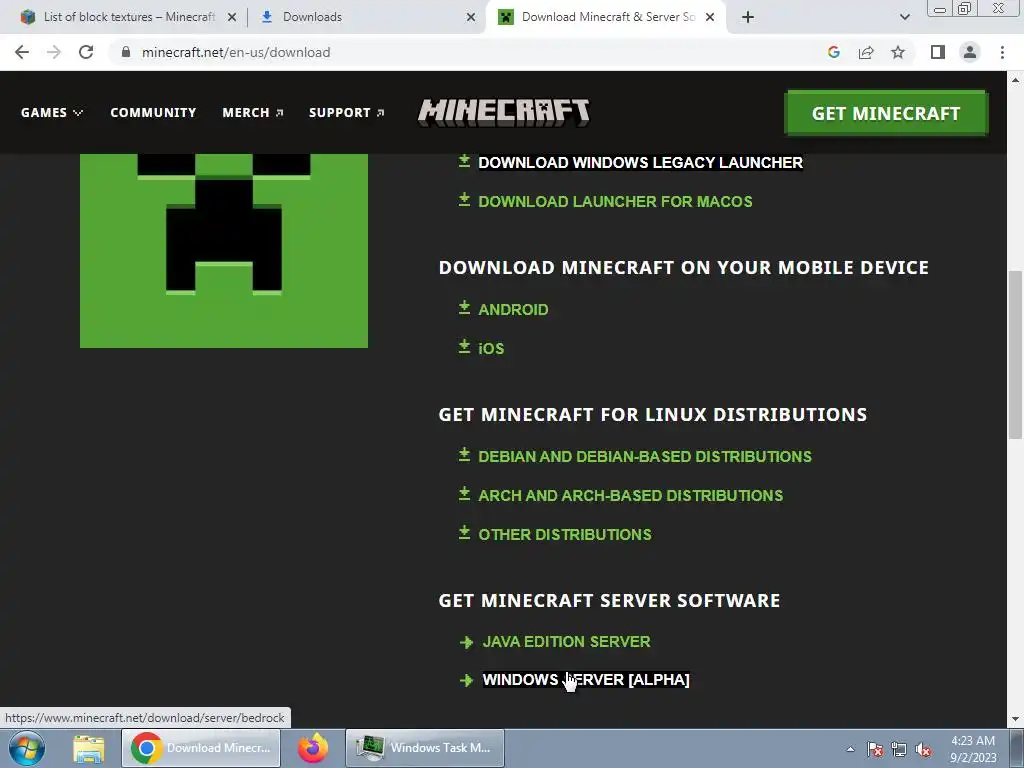Screen dimensions: 1024x768
Task: Click the taskbar clock showing 4:23 AM
Action: tap(973, 749)
